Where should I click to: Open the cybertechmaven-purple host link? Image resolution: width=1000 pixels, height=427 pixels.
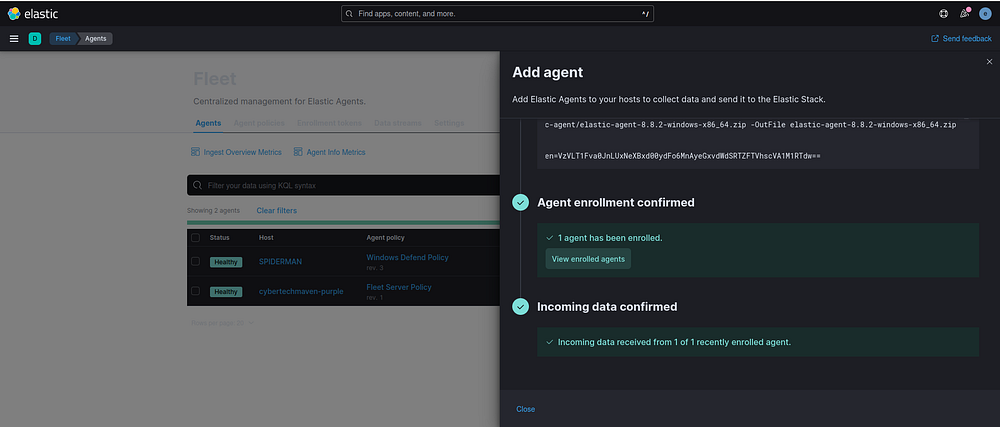(x=301, y=291)
